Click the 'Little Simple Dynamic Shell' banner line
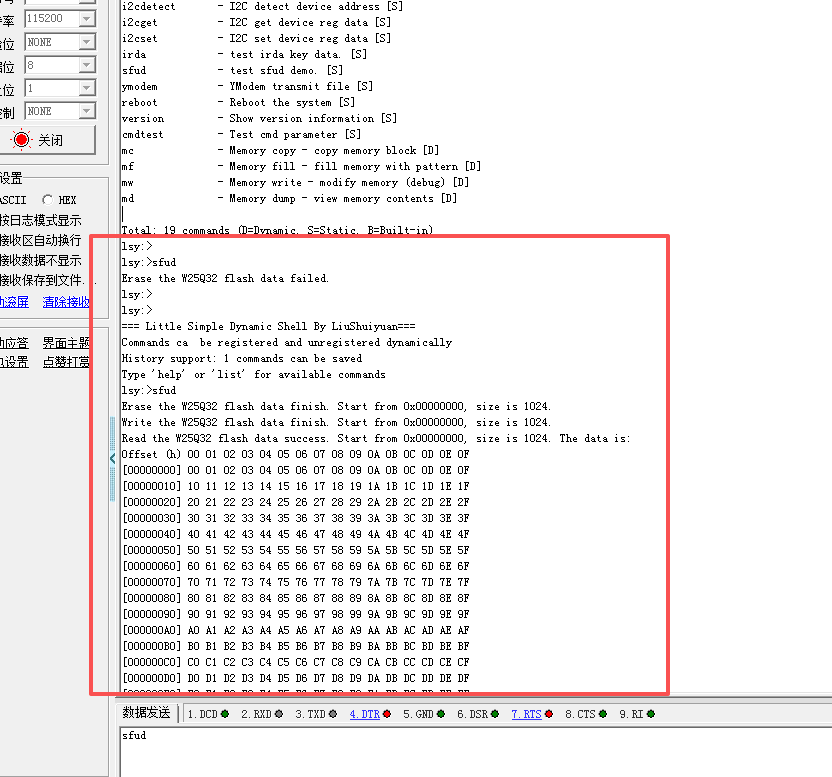The width and height of the screenshot is (832, 777). click(268, 326)
